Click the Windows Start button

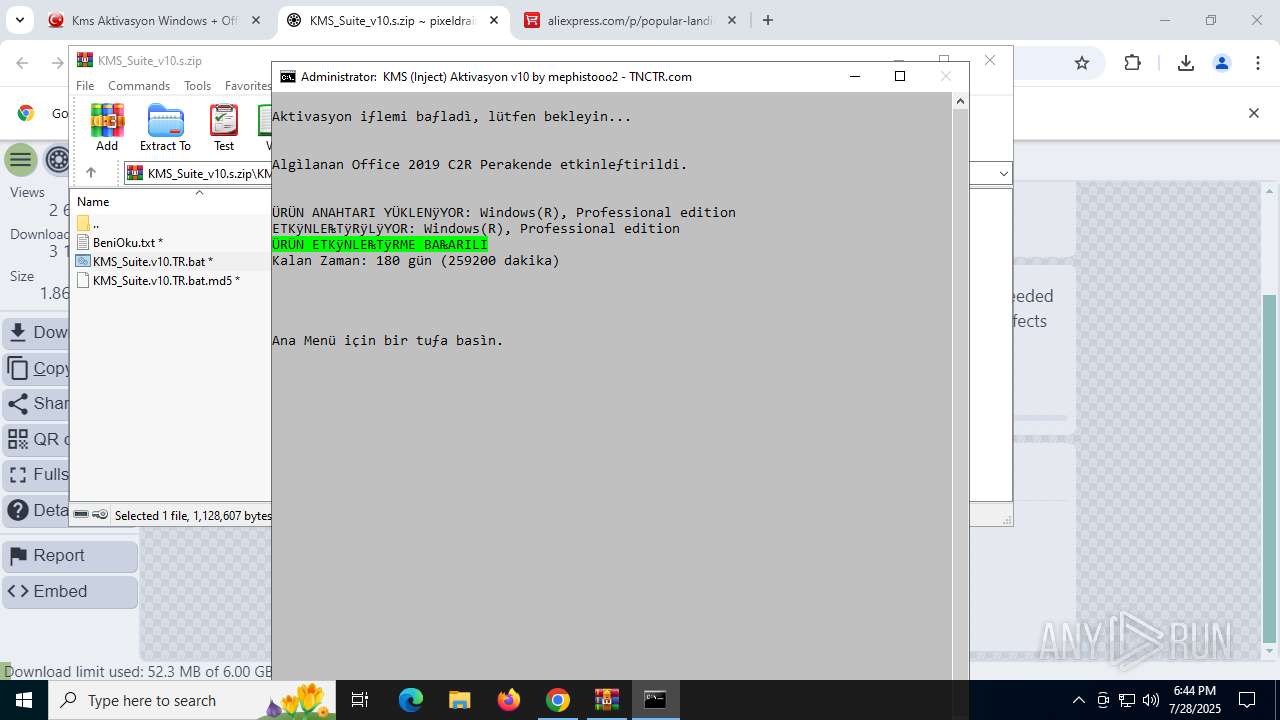(x=24, y=700)
